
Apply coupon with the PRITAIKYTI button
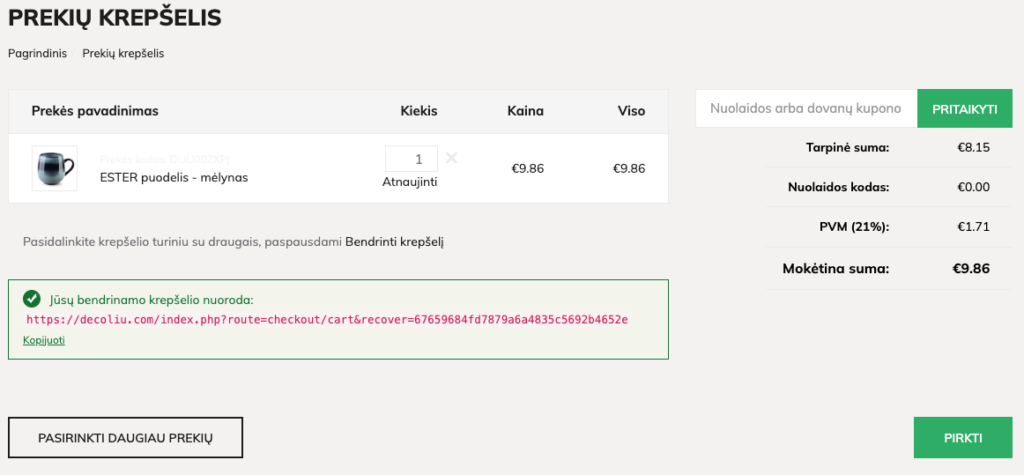coord(965,108)
